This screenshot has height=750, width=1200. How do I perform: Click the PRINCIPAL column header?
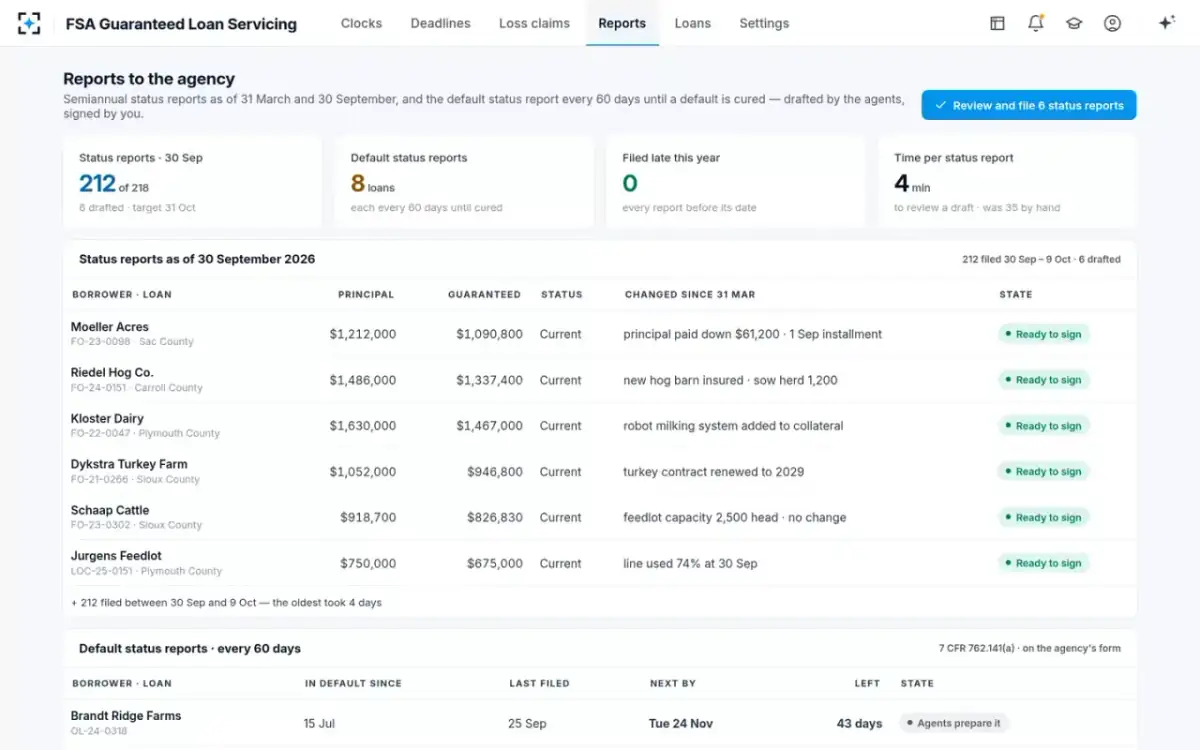tap(366, 295)
